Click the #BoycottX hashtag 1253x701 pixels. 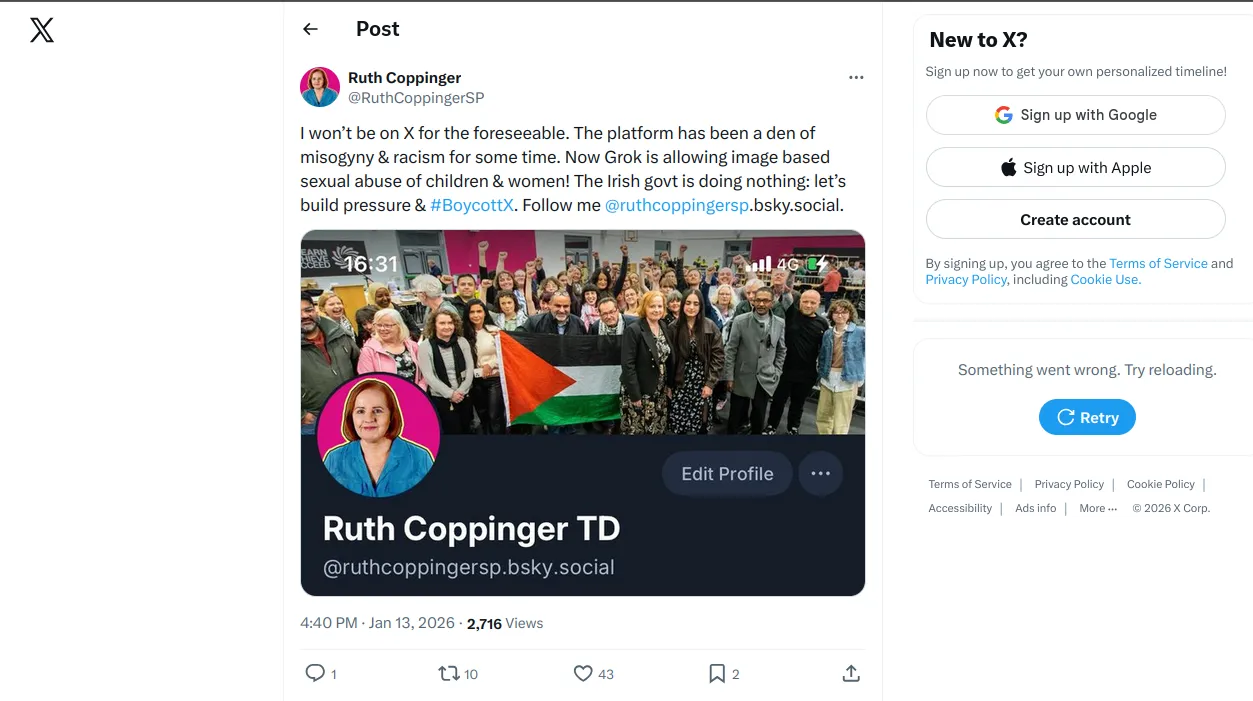tap(472, 205)
